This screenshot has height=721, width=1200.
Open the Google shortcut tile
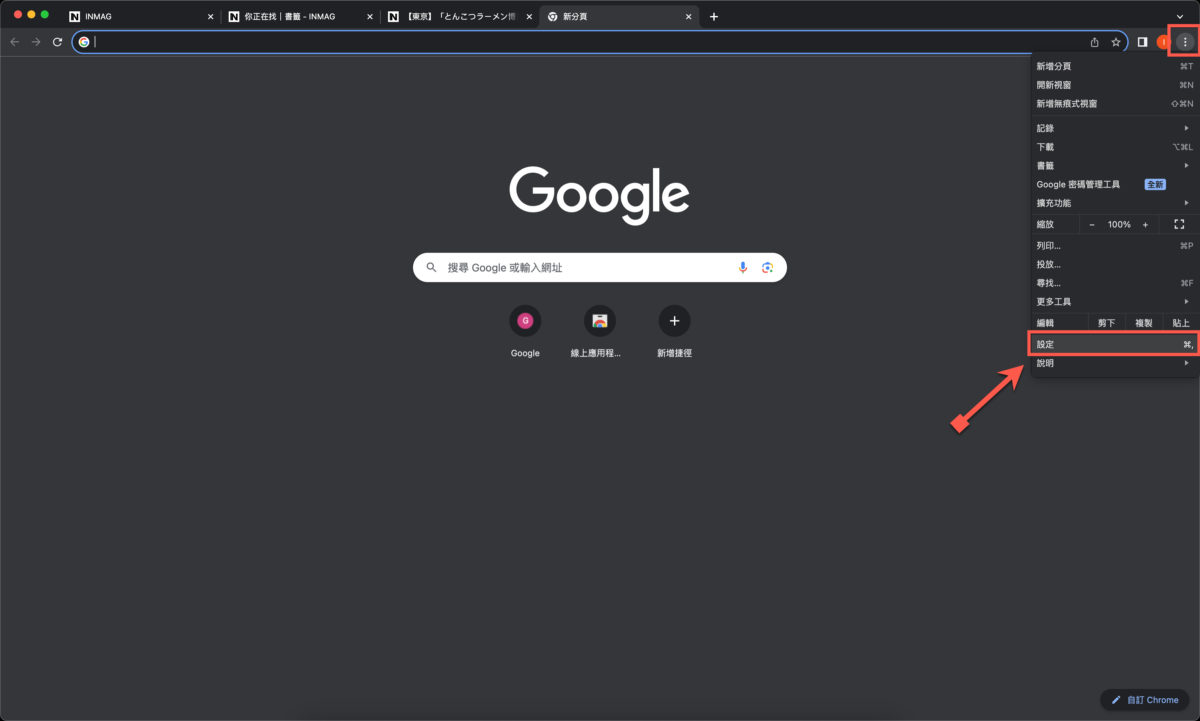coord(525,333)
